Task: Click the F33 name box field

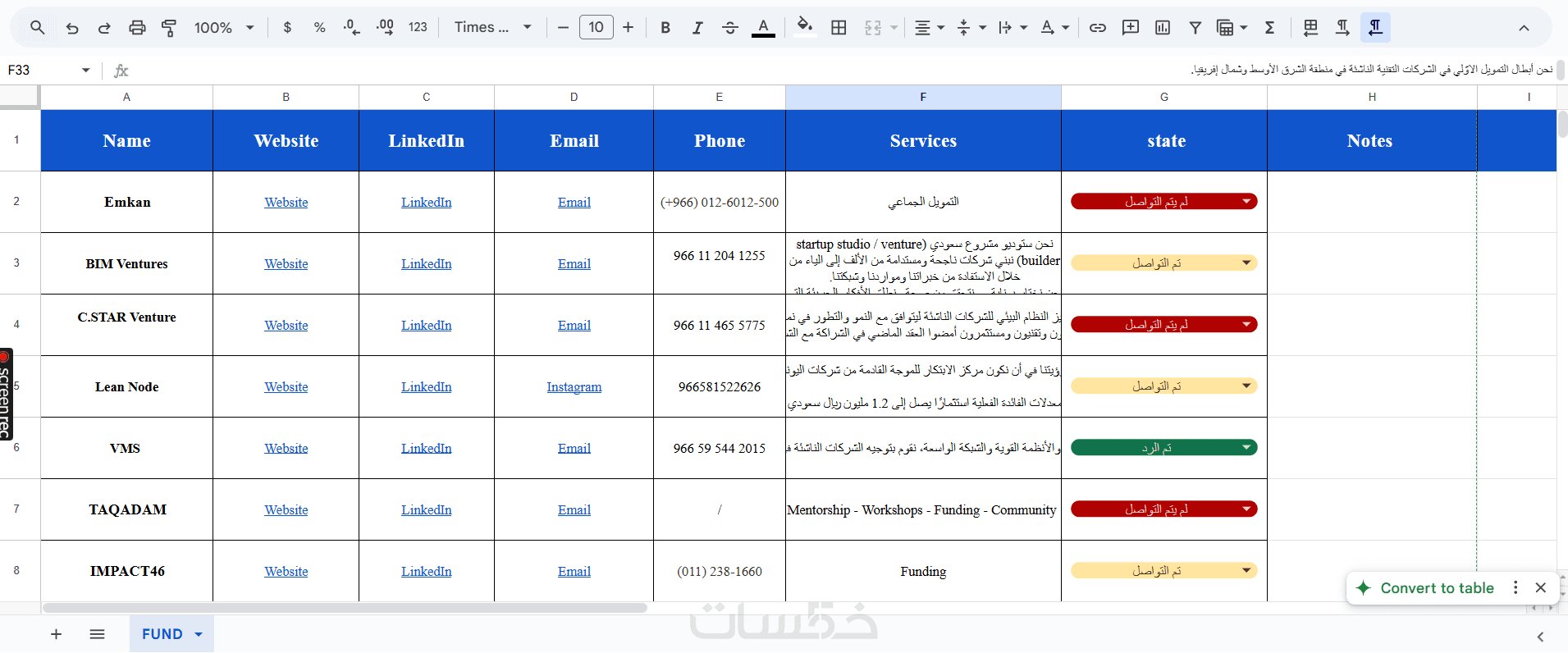Action: pyautogui.click(x=41, y=71)
